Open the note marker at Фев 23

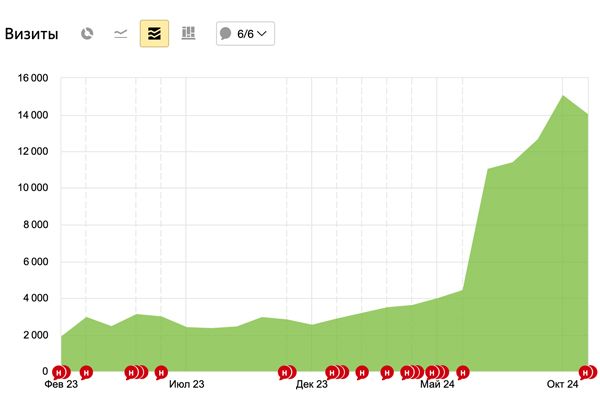pos(61,372)
